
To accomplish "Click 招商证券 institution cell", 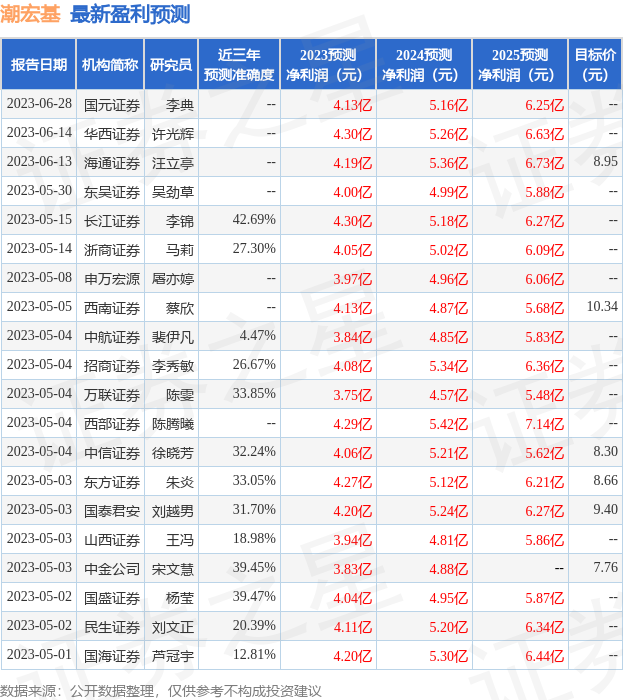I will pos(112,366).
